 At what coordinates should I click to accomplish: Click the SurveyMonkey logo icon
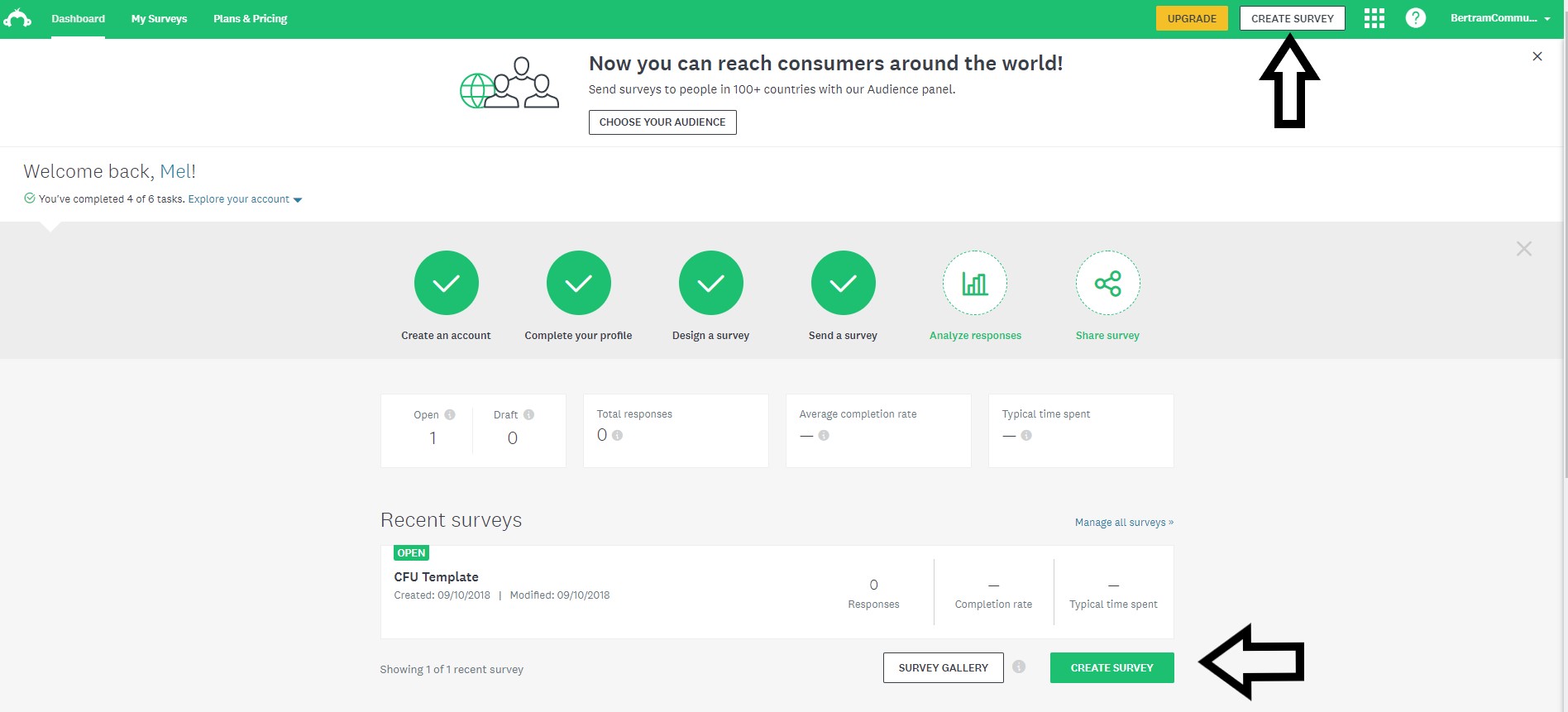click(x=17, y=18)
